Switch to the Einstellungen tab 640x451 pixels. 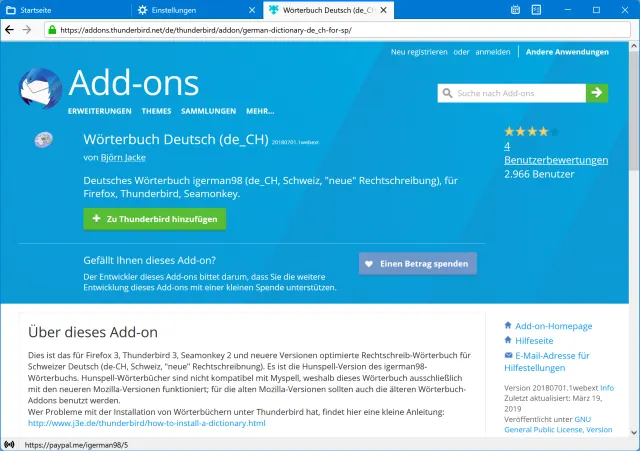(x=197, y=10)
